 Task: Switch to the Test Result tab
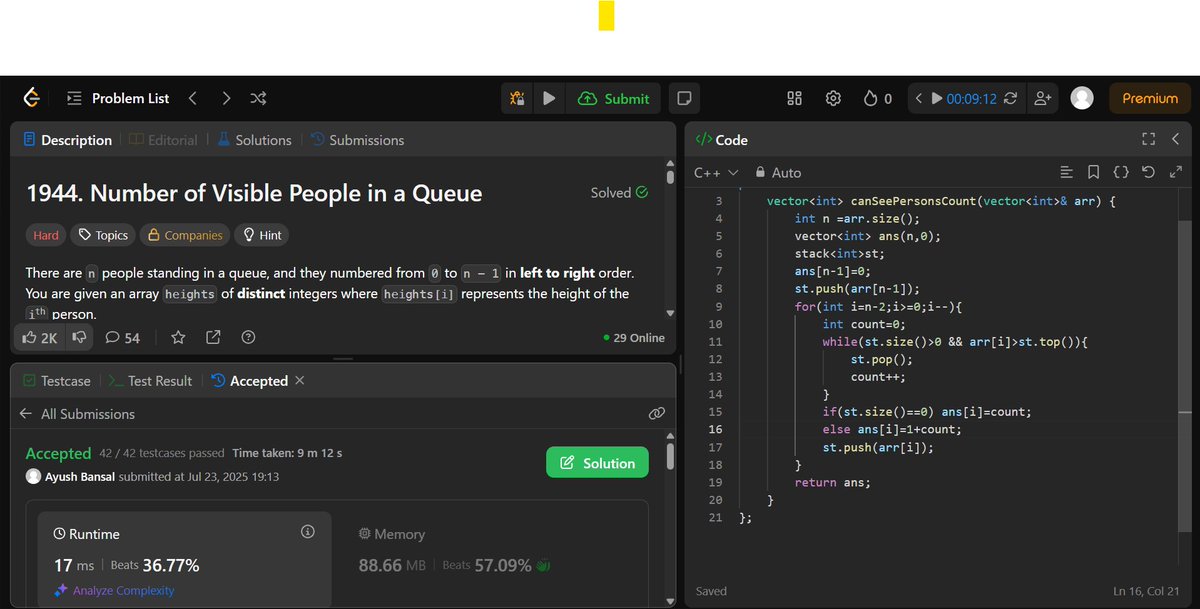(149, 381)
